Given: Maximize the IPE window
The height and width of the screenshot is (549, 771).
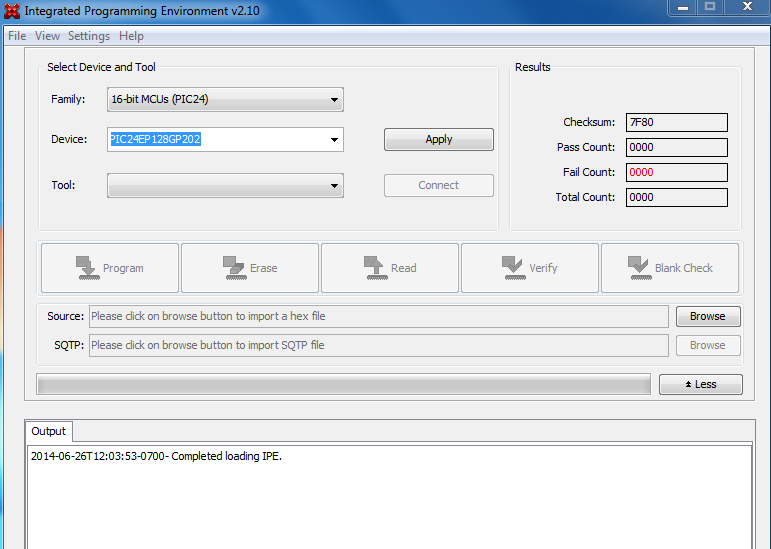Looking at the screenshot, I should [710, 7].
